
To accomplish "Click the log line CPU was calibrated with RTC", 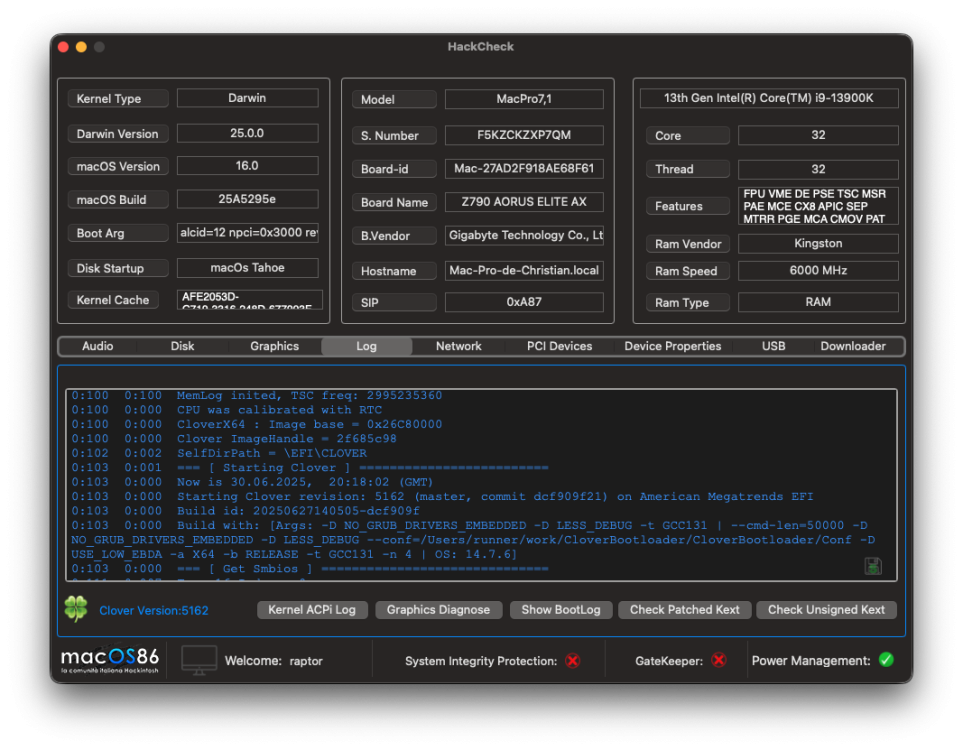I will pyautogui.click(x=227, y=410).
